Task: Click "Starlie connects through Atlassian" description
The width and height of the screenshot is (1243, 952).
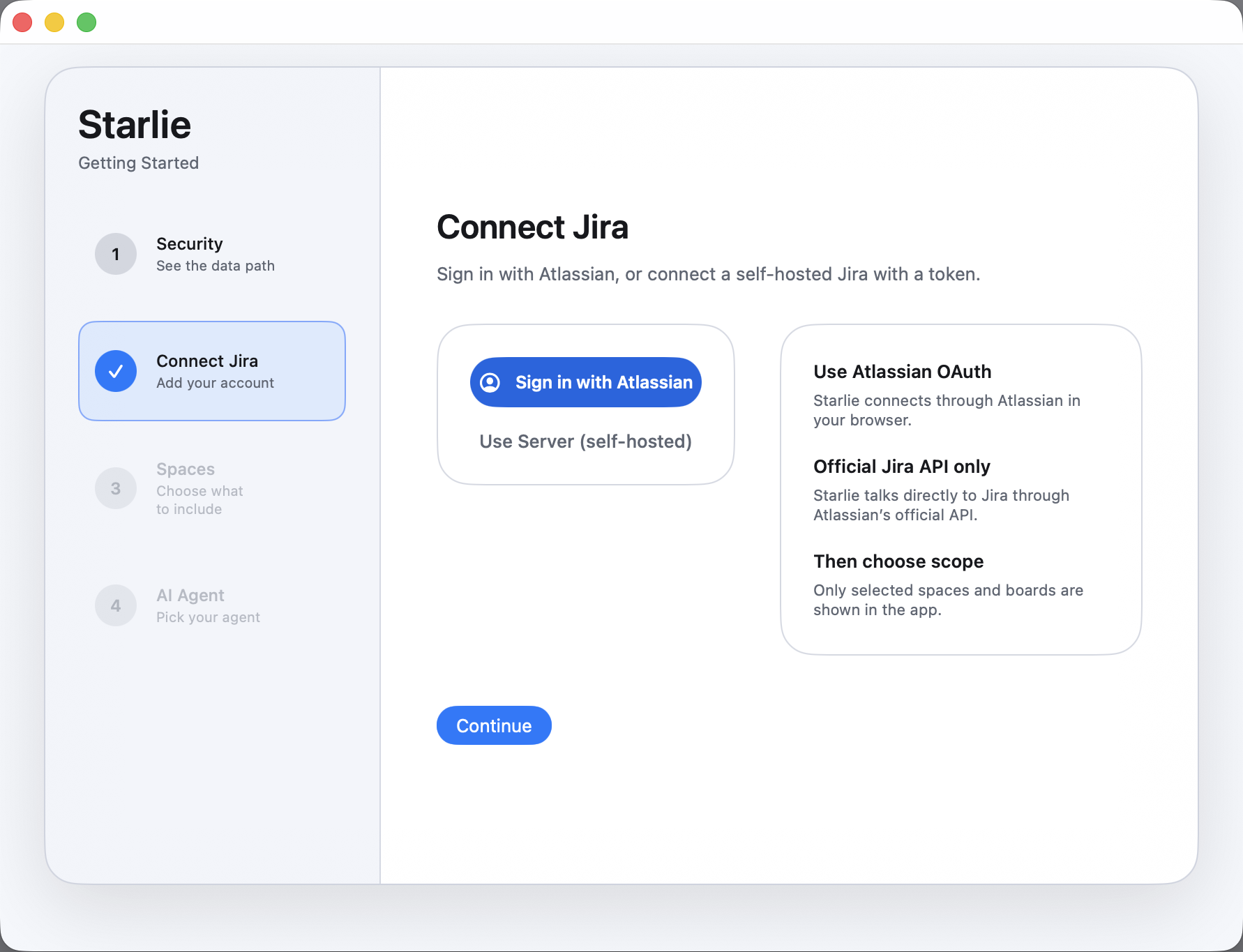Action: (947, 410)
